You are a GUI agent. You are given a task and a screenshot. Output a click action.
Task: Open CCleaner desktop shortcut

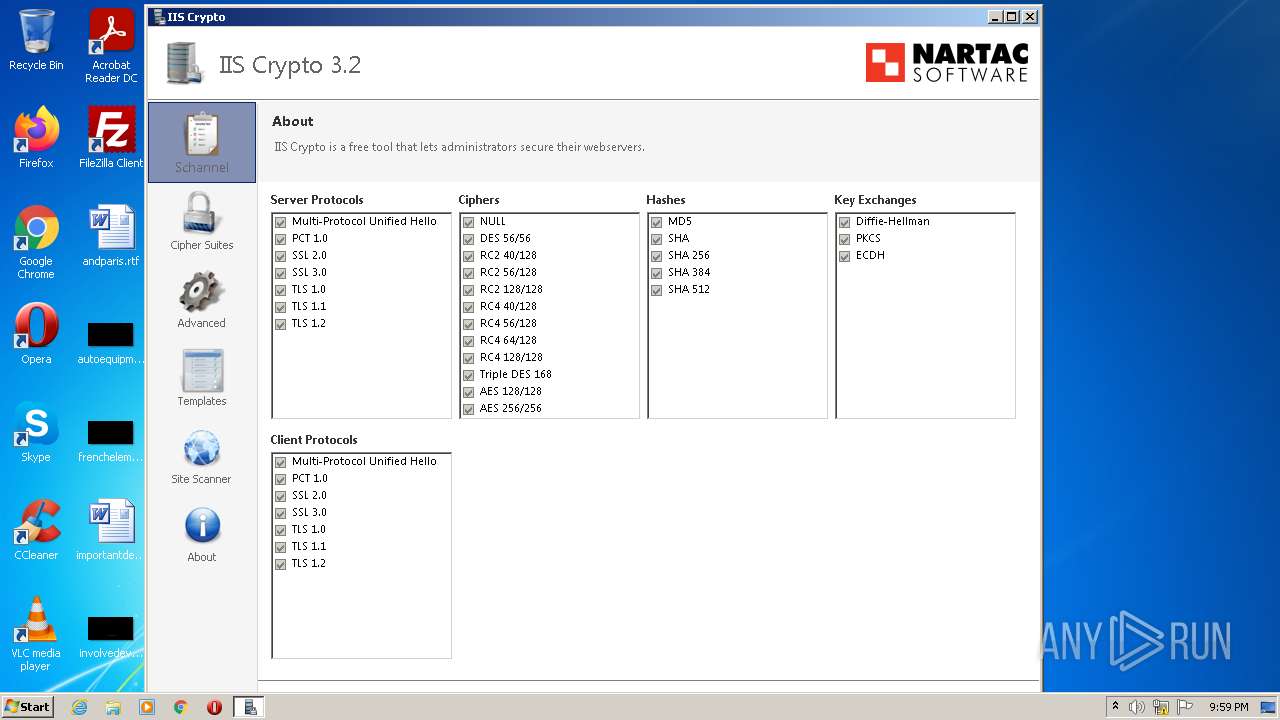coord(36,529)
